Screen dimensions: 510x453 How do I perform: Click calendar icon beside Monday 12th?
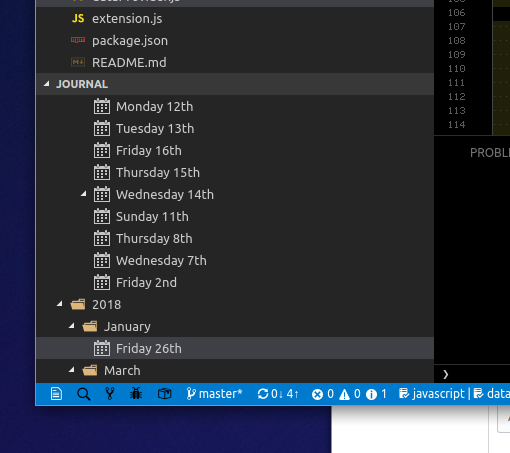tap(102, 106)
